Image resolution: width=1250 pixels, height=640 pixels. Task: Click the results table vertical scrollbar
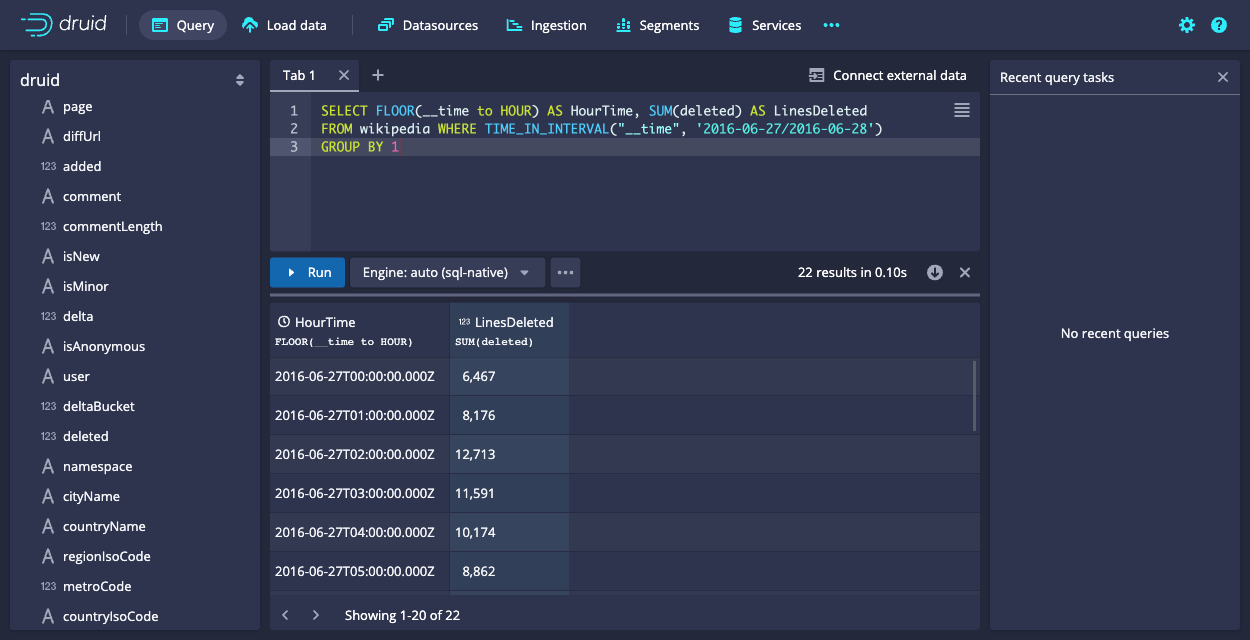point(975,395)
